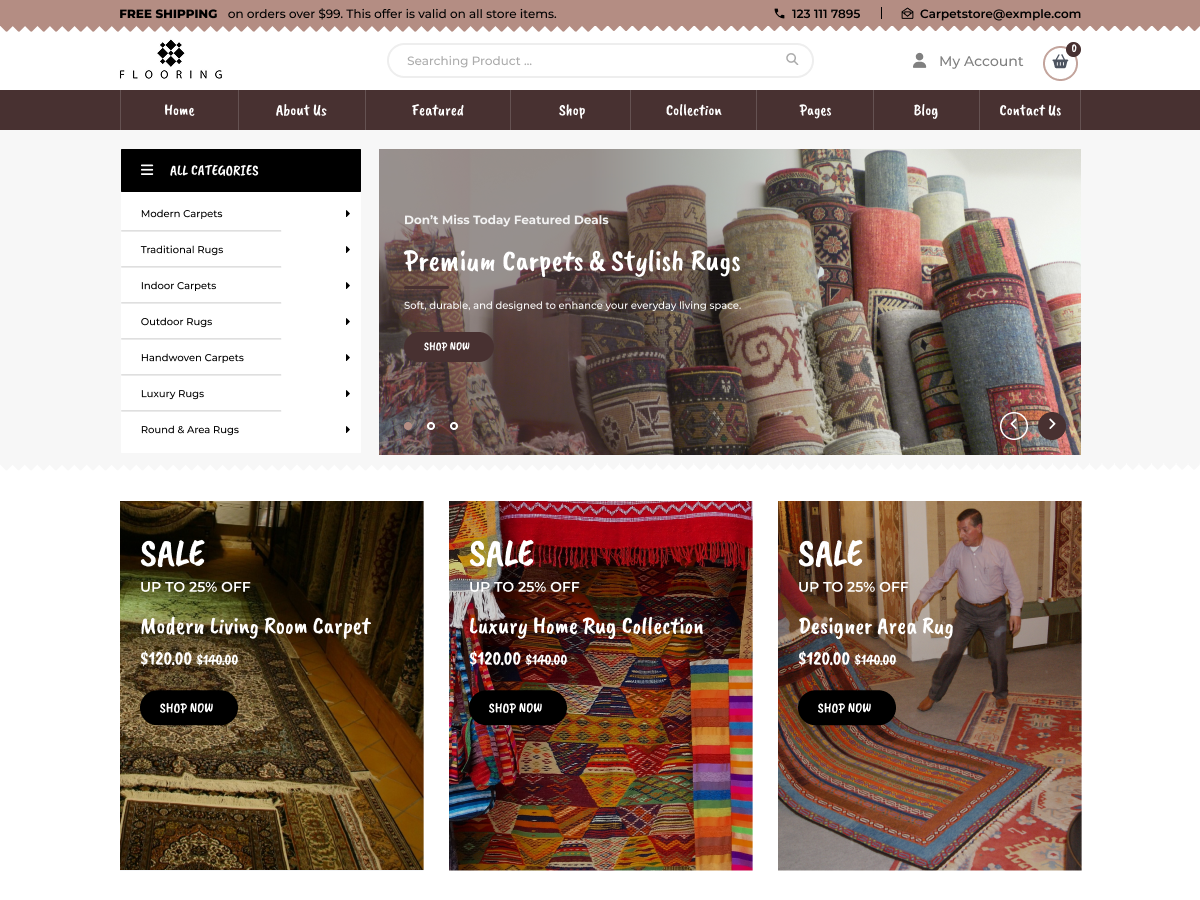Click SHOP NOW on the banner
The image size is (1200, 900).
pos(448,346)
